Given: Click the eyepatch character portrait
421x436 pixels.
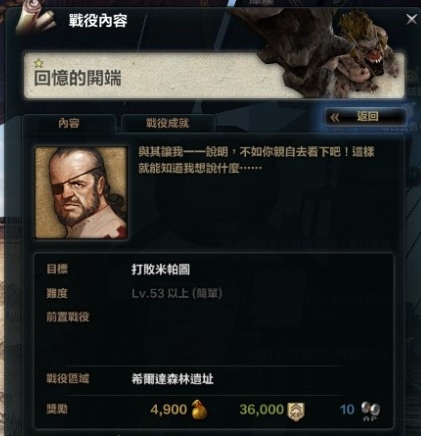Looking at the screenshot, I should (x=81, y=193).
